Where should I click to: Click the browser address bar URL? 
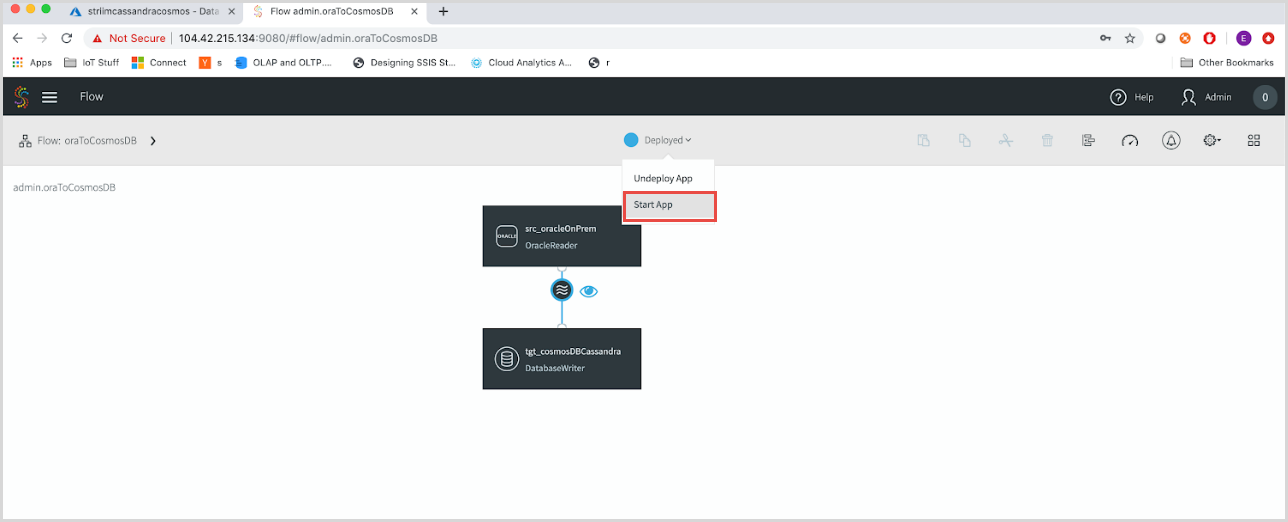click(308, 38)
